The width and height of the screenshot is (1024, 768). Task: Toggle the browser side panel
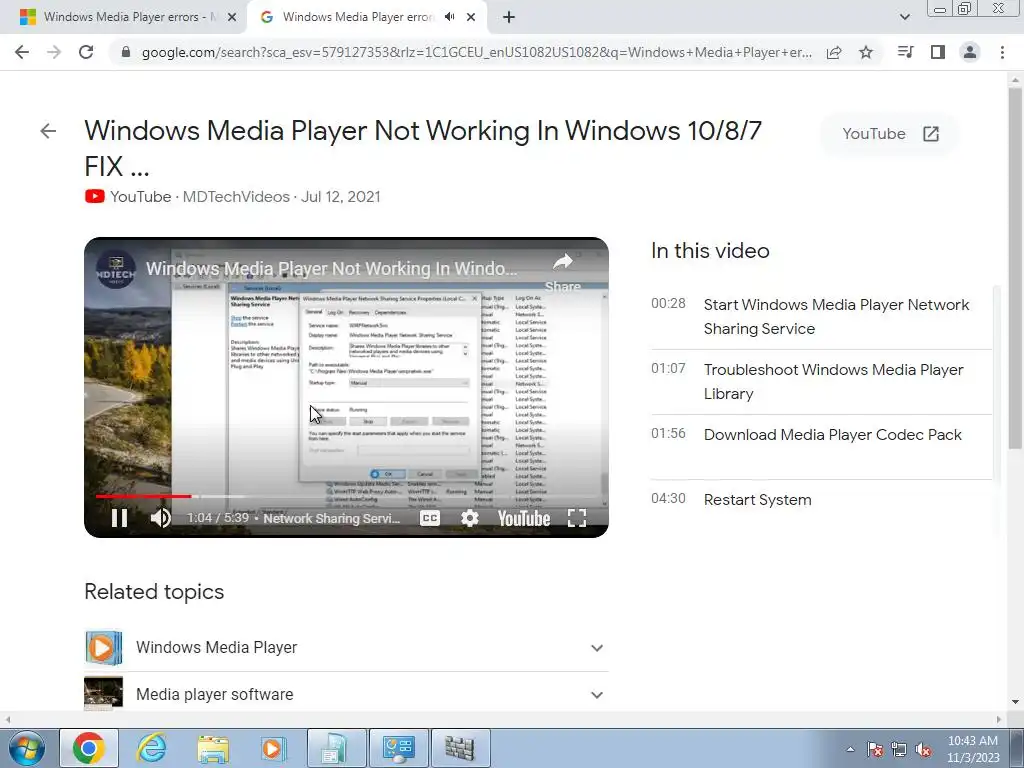(x=938, y=52)
